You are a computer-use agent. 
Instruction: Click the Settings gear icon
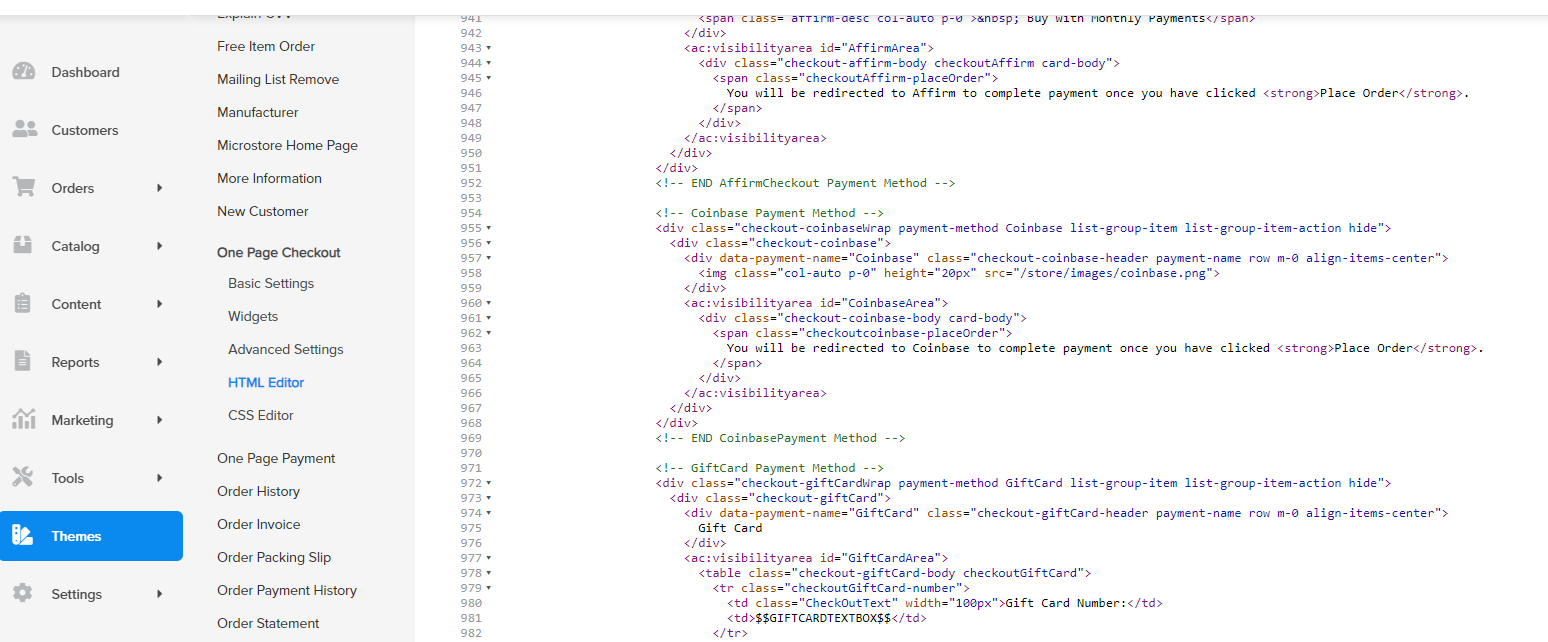pyautogui.click(x=23, y=594)
